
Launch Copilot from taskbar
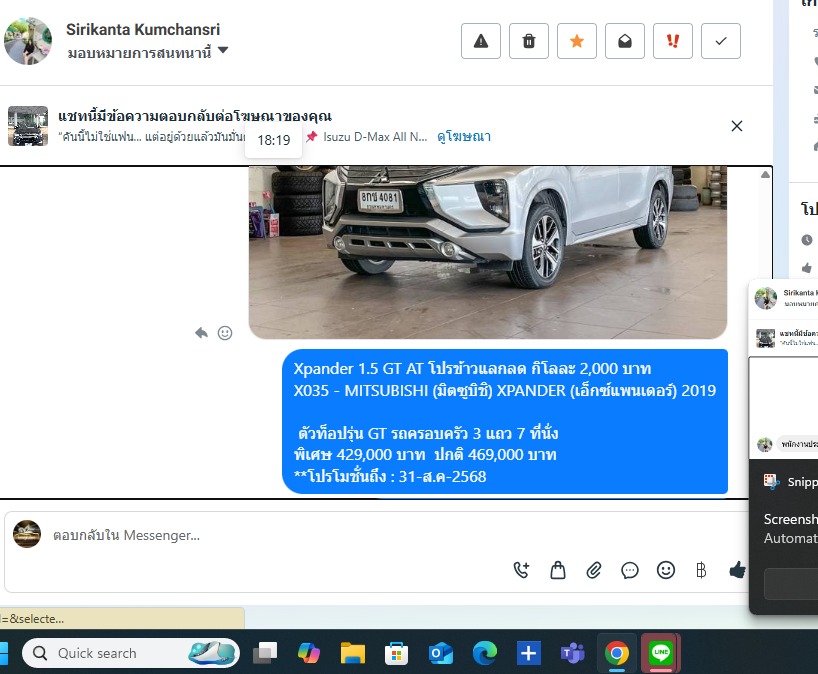coord(308,653)
